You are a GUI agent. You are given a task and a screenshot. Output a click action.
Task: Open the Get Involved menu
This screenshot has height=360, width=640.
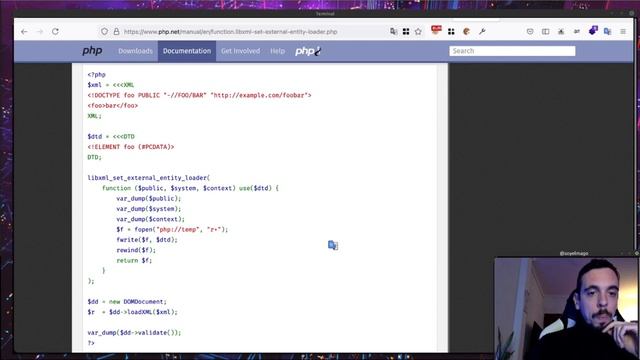tap(240, 51)
